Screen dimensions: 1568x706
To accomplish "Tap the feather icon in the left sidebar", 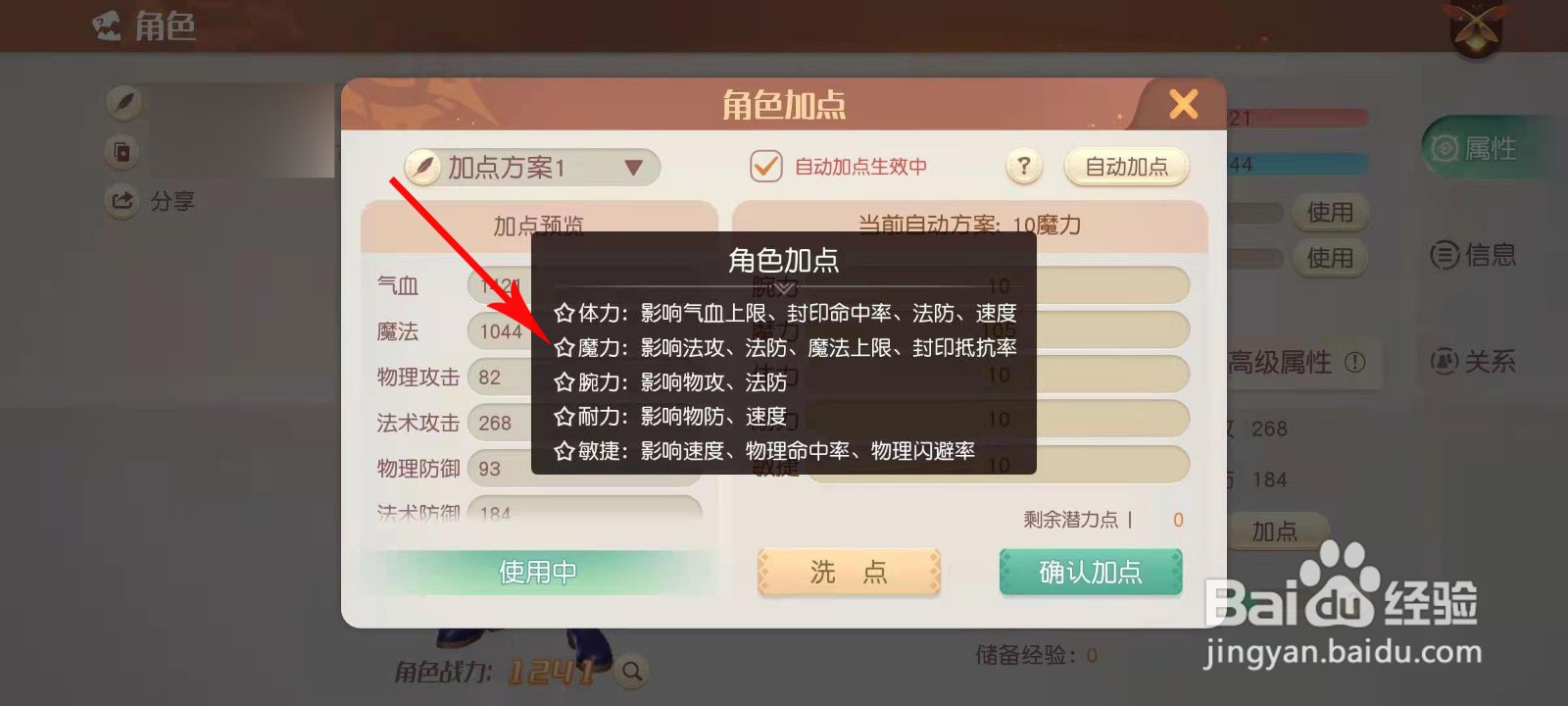I will (123, 103).
